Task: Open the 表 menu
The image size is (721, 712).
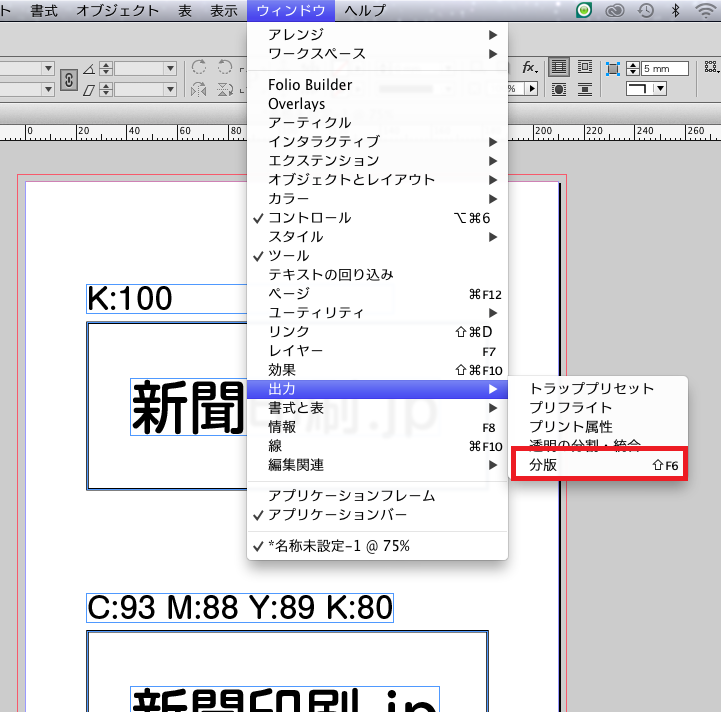Action: pos(185,11)
